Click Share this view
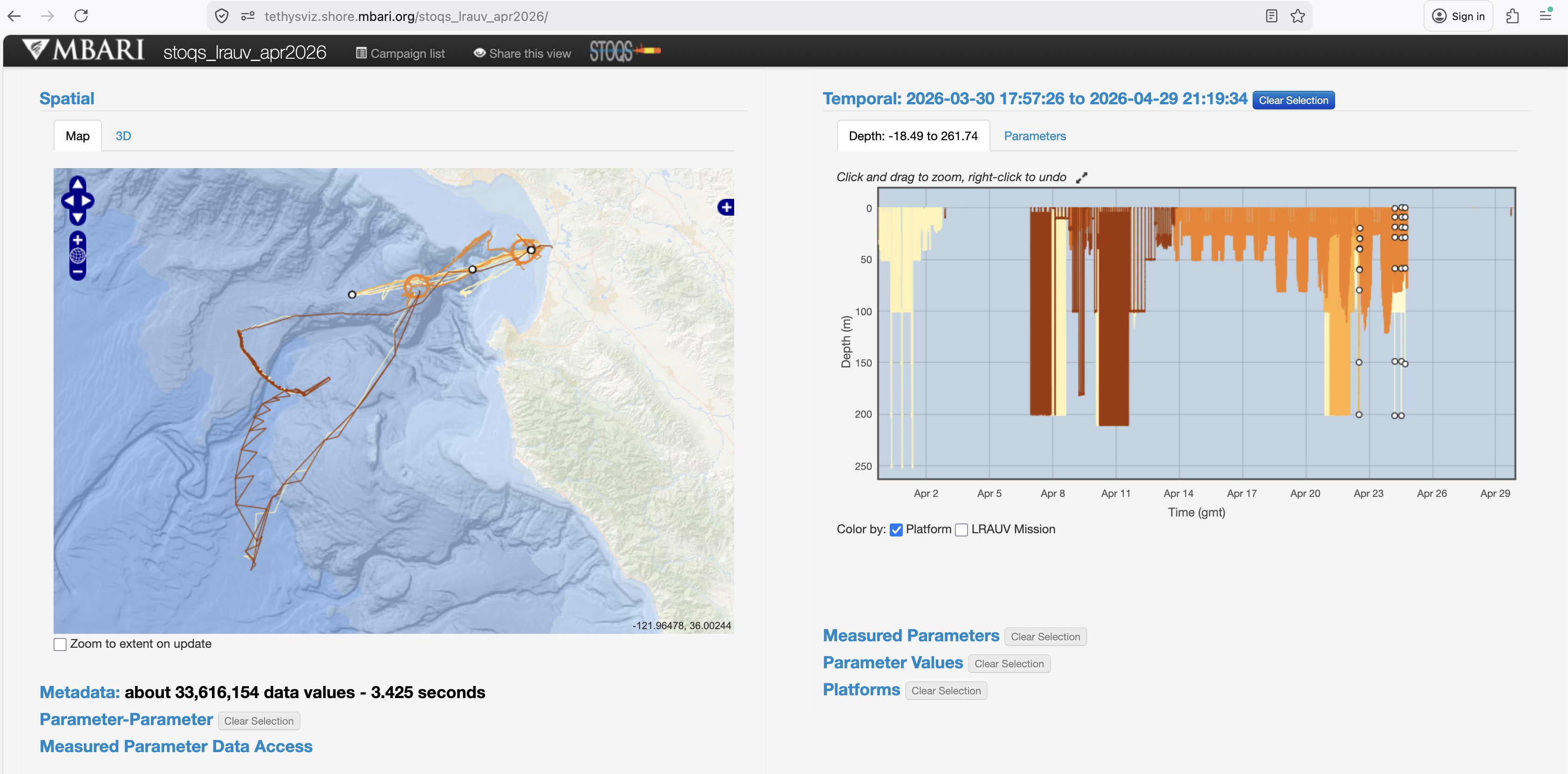This screenshot has height=774, width=1568. (522, 54)
